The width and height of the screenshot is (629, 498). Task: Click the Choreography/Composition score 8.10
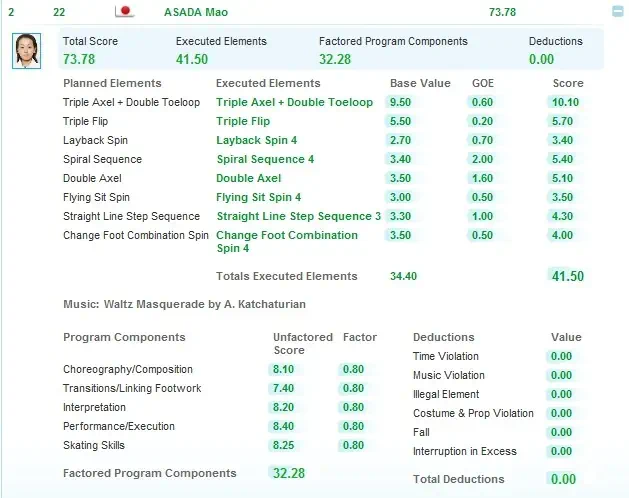(x=282, y=369)
